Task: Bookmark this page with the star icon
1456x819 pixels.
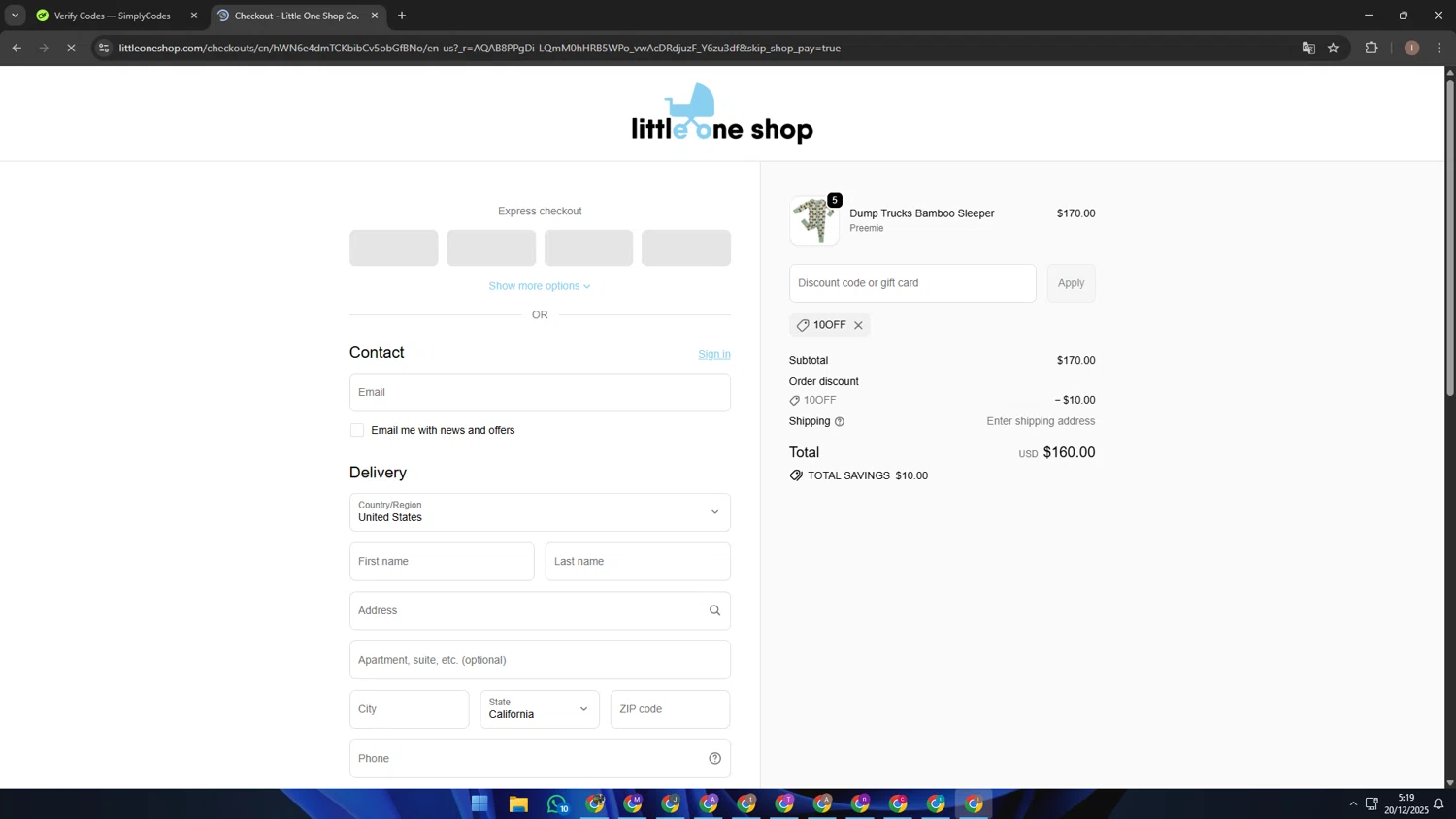Action: coord(1333,48)
